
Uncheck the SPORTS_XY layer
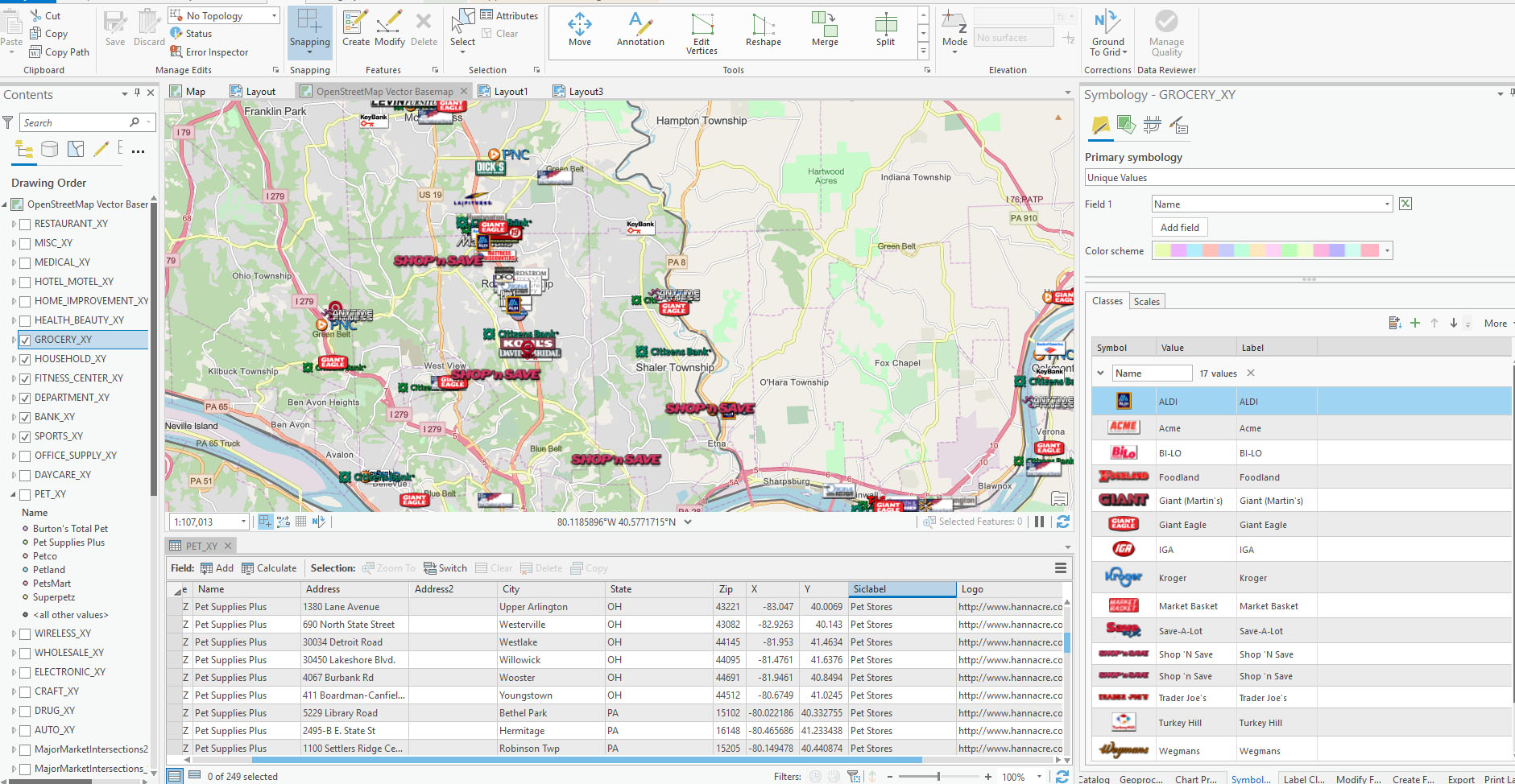click(x=25, y=436)
